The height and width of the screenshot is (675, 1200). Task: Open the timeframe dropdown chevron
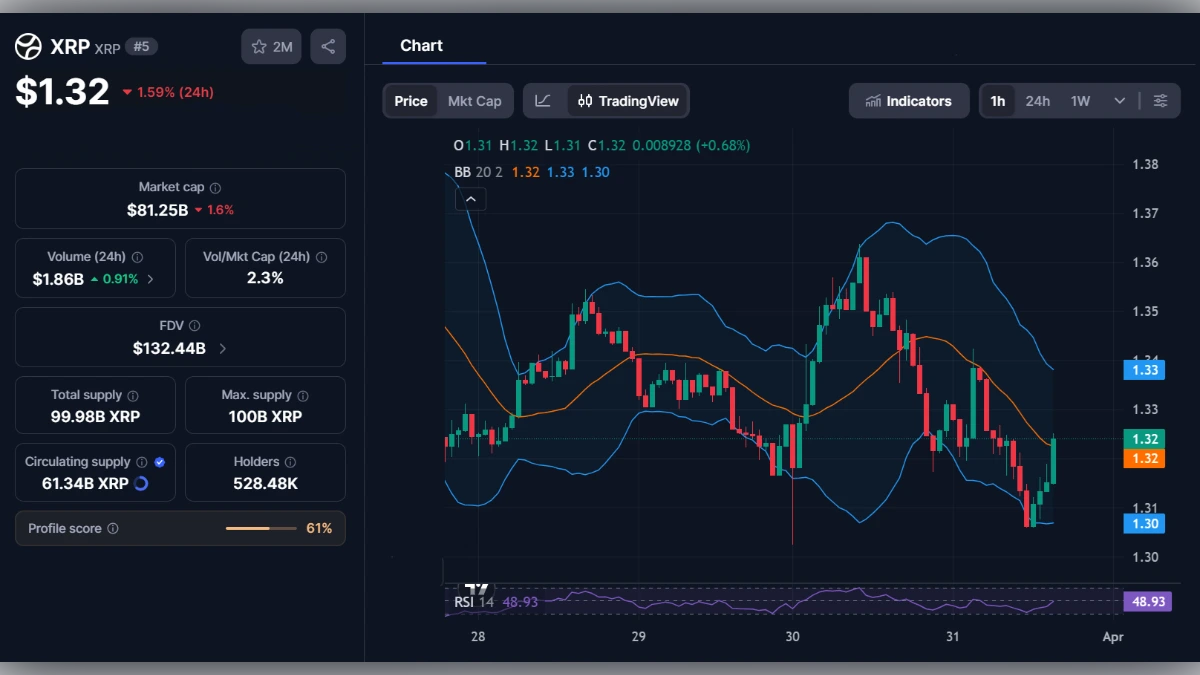tap(1120, 100)
